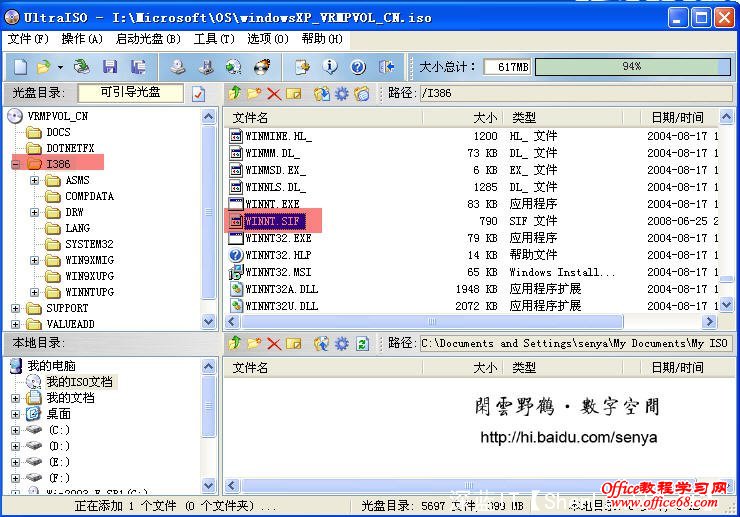Sort local files by 文件名 column header
740x517 pixels.
323,368
